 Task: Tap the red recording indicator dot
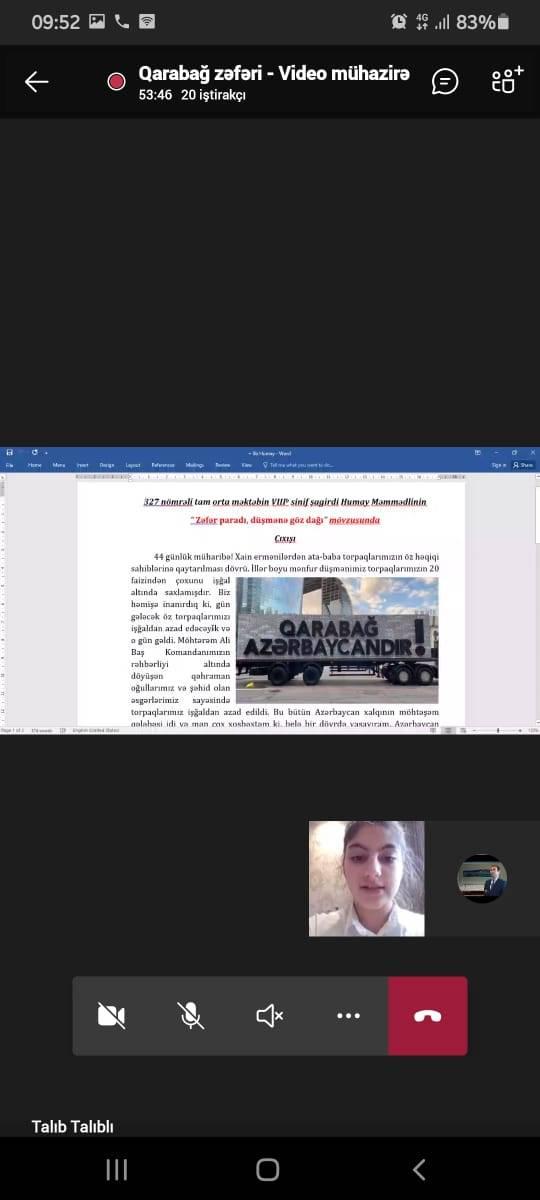pyautogui.click(x=117, y=82)
